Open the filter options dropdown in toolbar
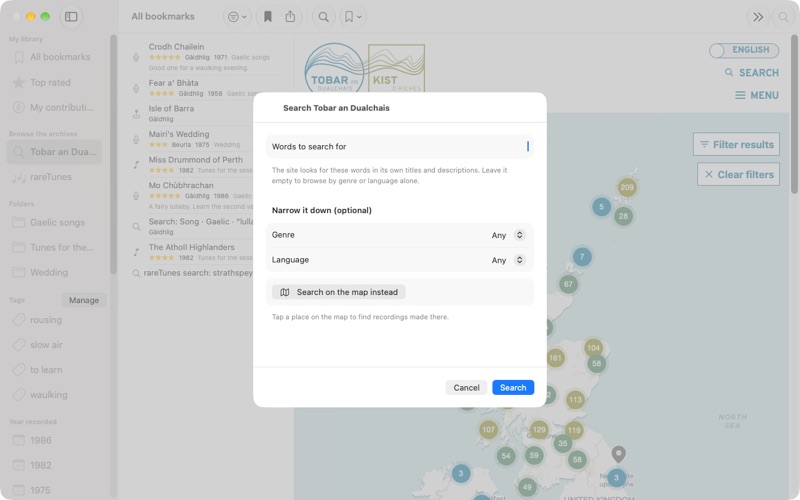Image resolution: width=800 pixels, height=500 pixels. [237, 17]
